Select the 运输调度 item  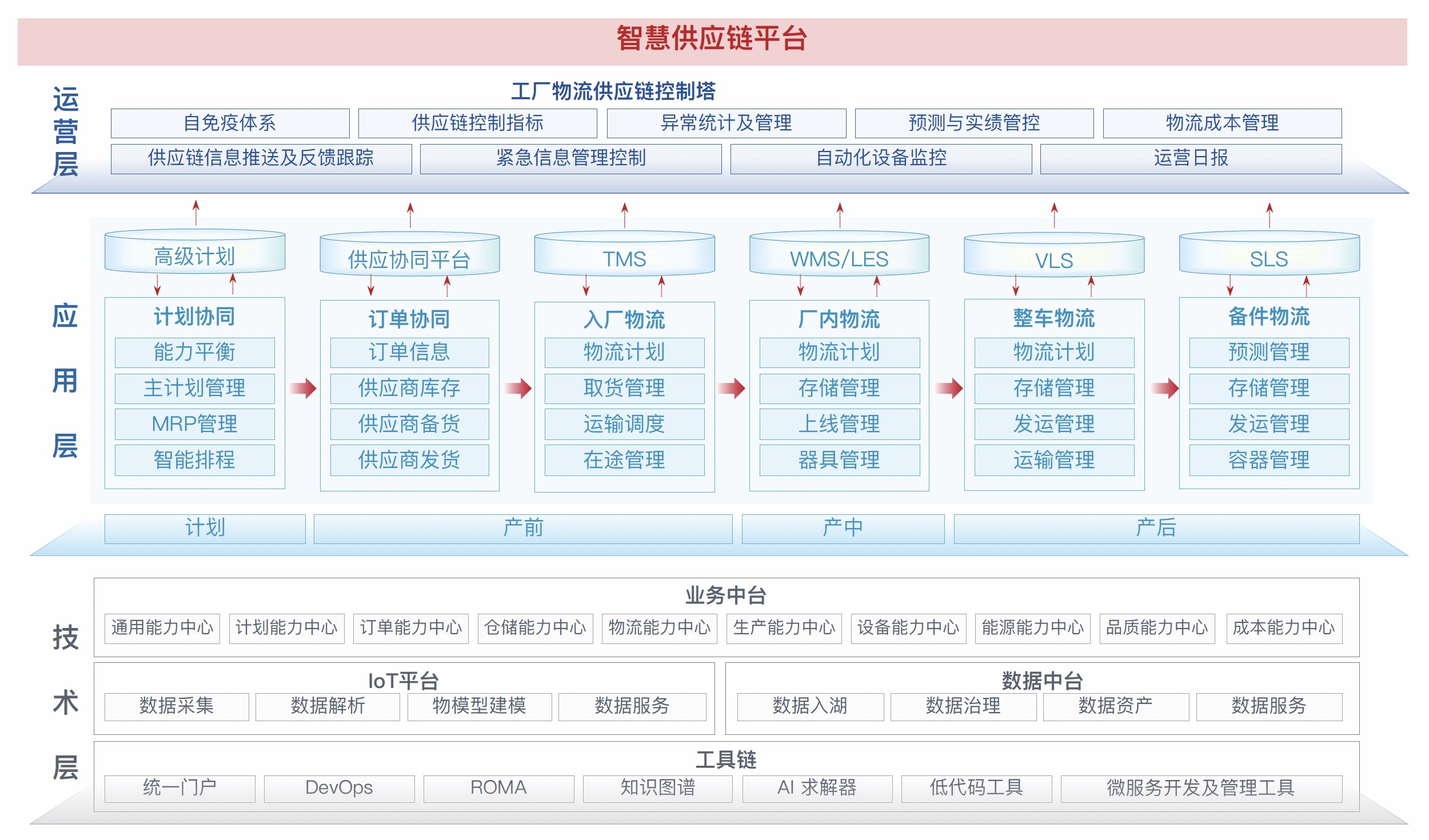[624, 424]
